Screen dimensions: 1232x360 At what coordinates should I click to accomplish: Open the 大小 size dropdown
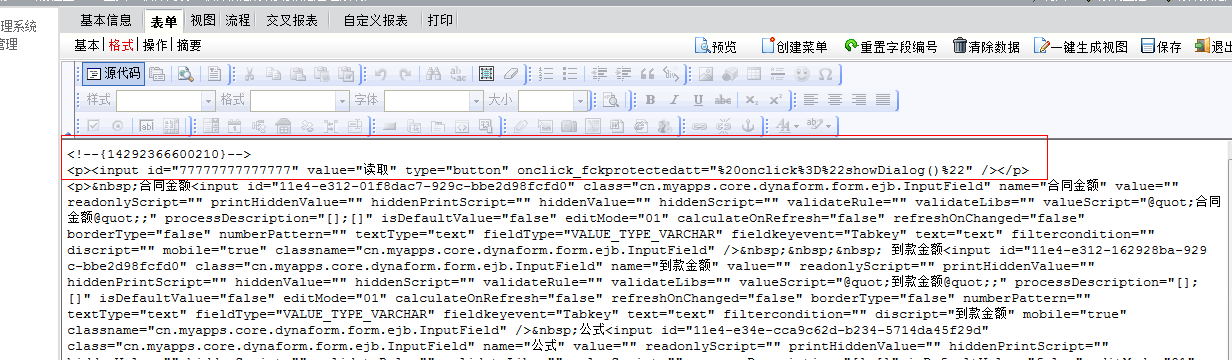pos(553,101)
